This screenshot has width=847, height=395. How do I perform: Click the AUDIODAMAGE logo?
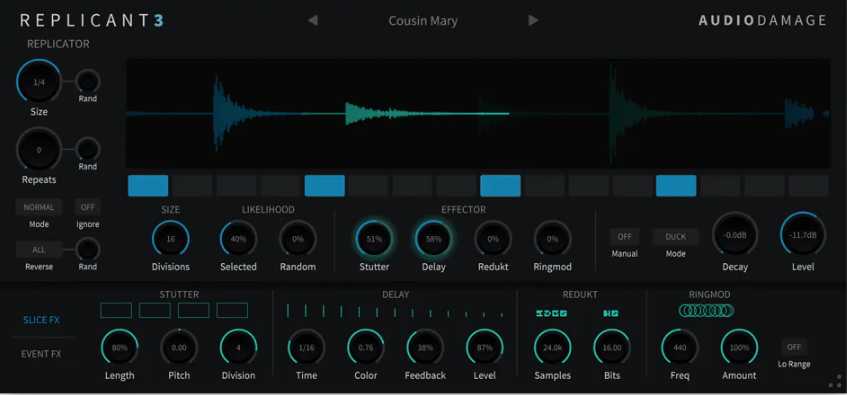pyautogui.click(x=762, y=21)
